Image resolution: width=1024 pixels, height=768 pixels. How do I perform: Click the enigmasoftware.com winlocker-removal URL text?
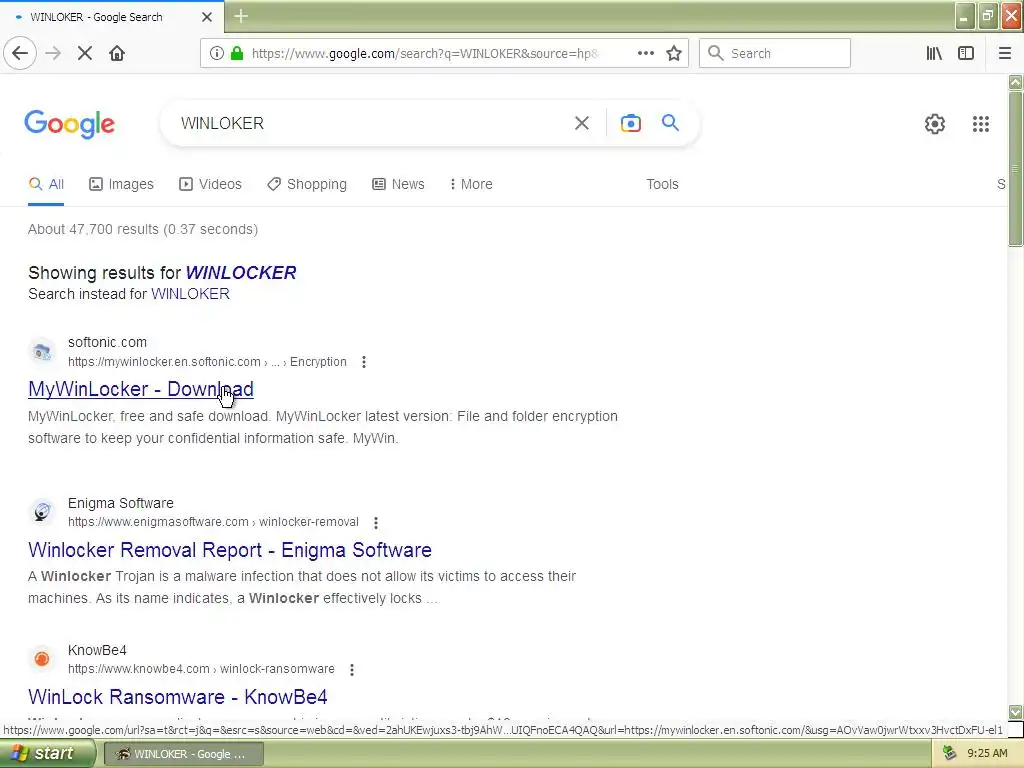pos(213,522)
